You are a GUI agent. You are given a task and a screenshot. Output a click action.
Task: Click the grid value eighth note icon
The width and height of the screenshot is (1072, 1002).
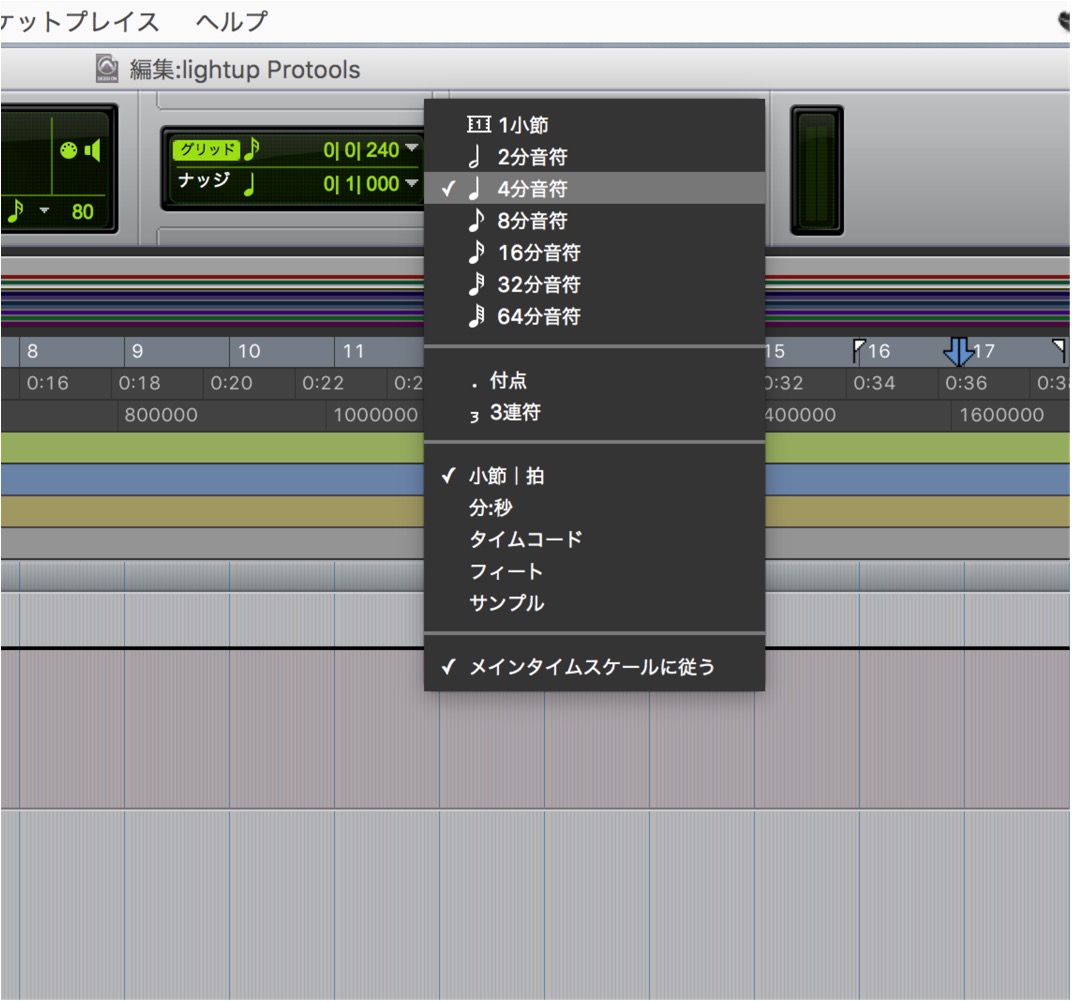pos(252,149)
